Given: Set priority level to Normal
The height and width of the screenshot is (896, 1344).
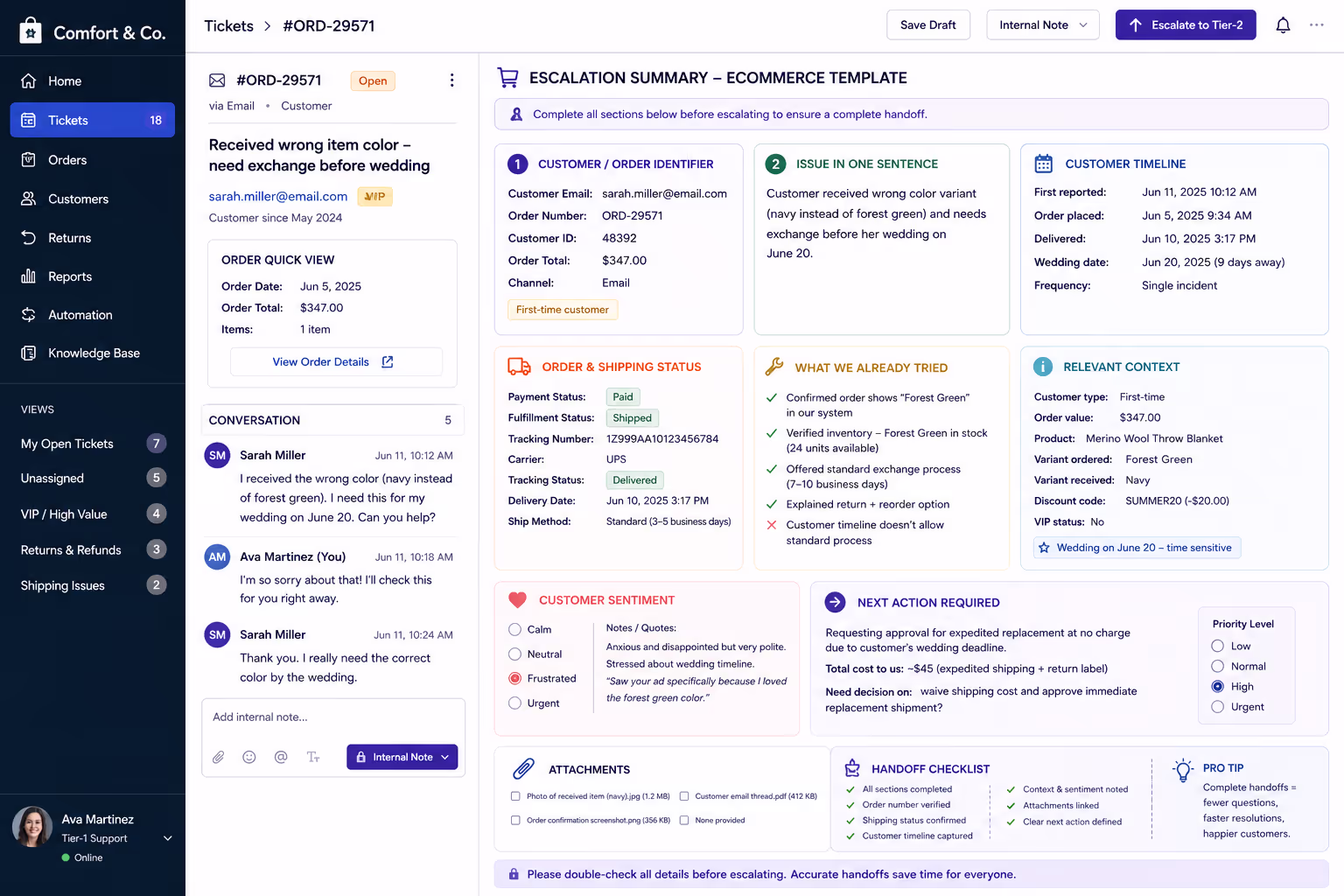Looking at the screenshot, I should pos(1217,666).
